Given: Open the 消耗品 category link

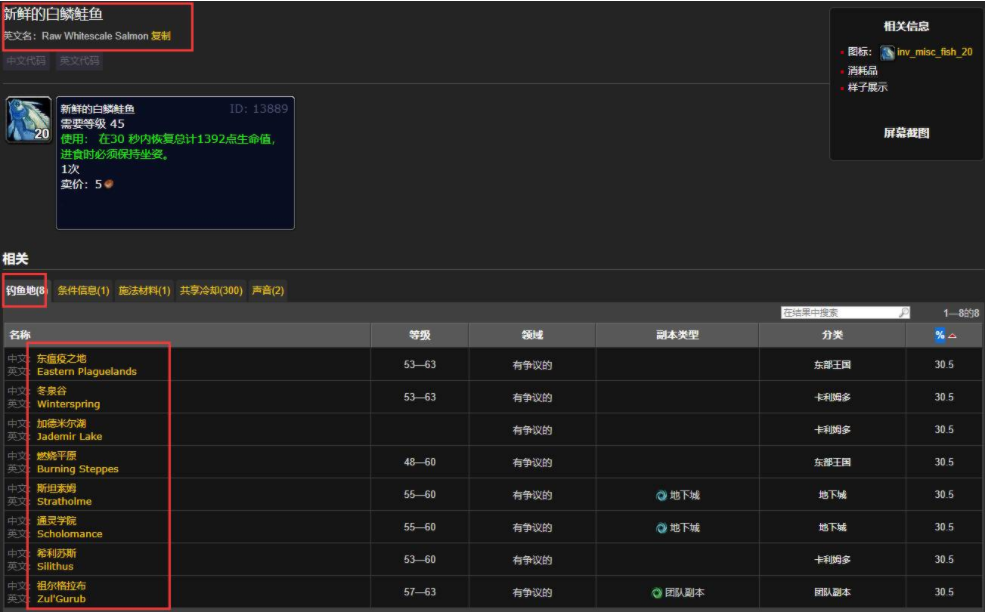Looking at the screenshot, I should click(863, 70).
